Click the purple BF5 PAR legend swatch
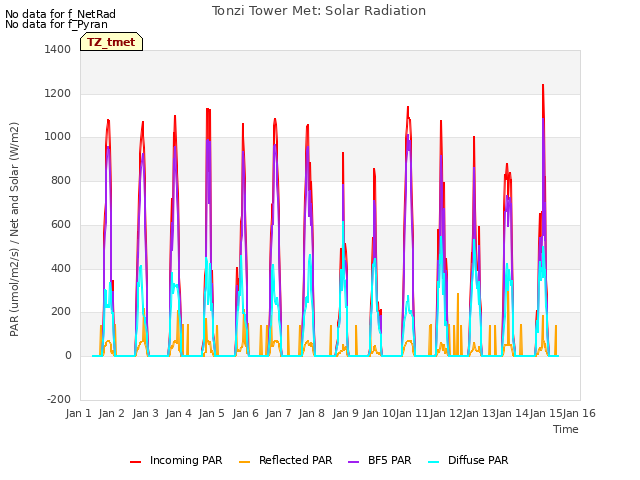This screenshot has height=480, width=640. pyautogui.click(x=353, y=462)
